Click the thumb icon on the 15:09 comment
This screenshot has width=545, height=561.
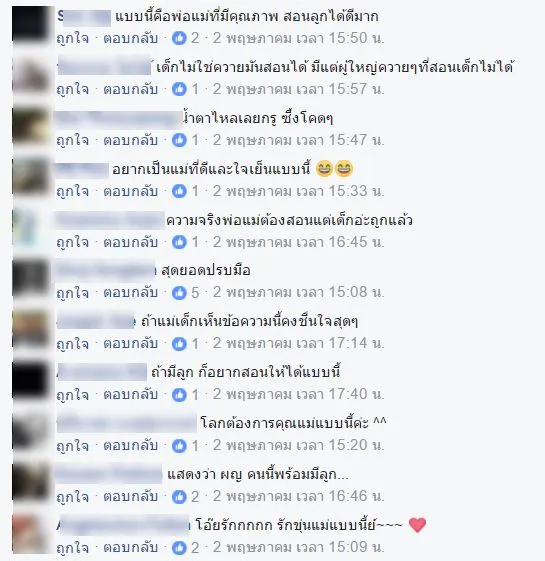[x=179, y=548]
